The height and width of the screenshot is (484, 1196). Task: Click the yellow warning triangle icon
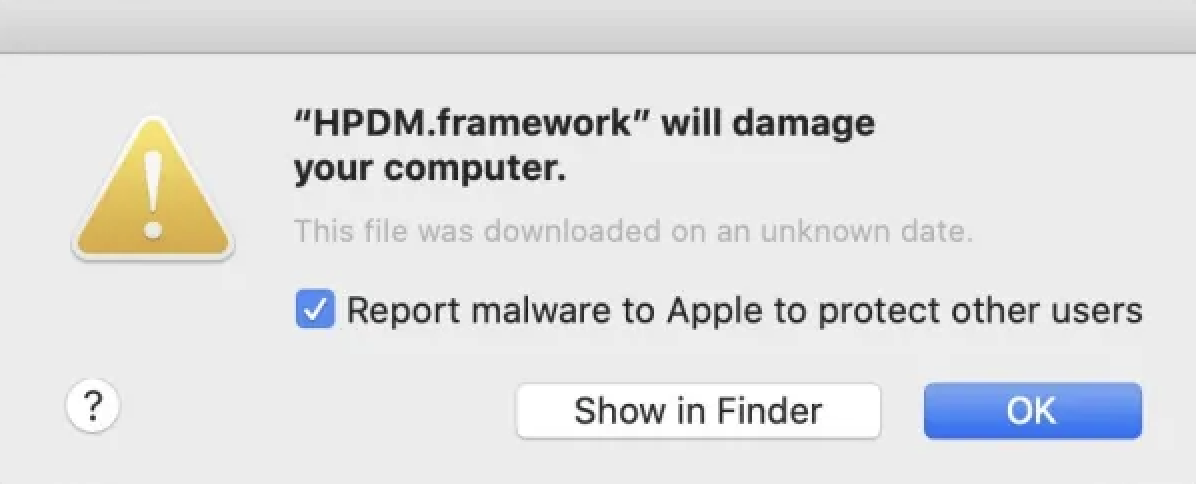coord(152,190)
